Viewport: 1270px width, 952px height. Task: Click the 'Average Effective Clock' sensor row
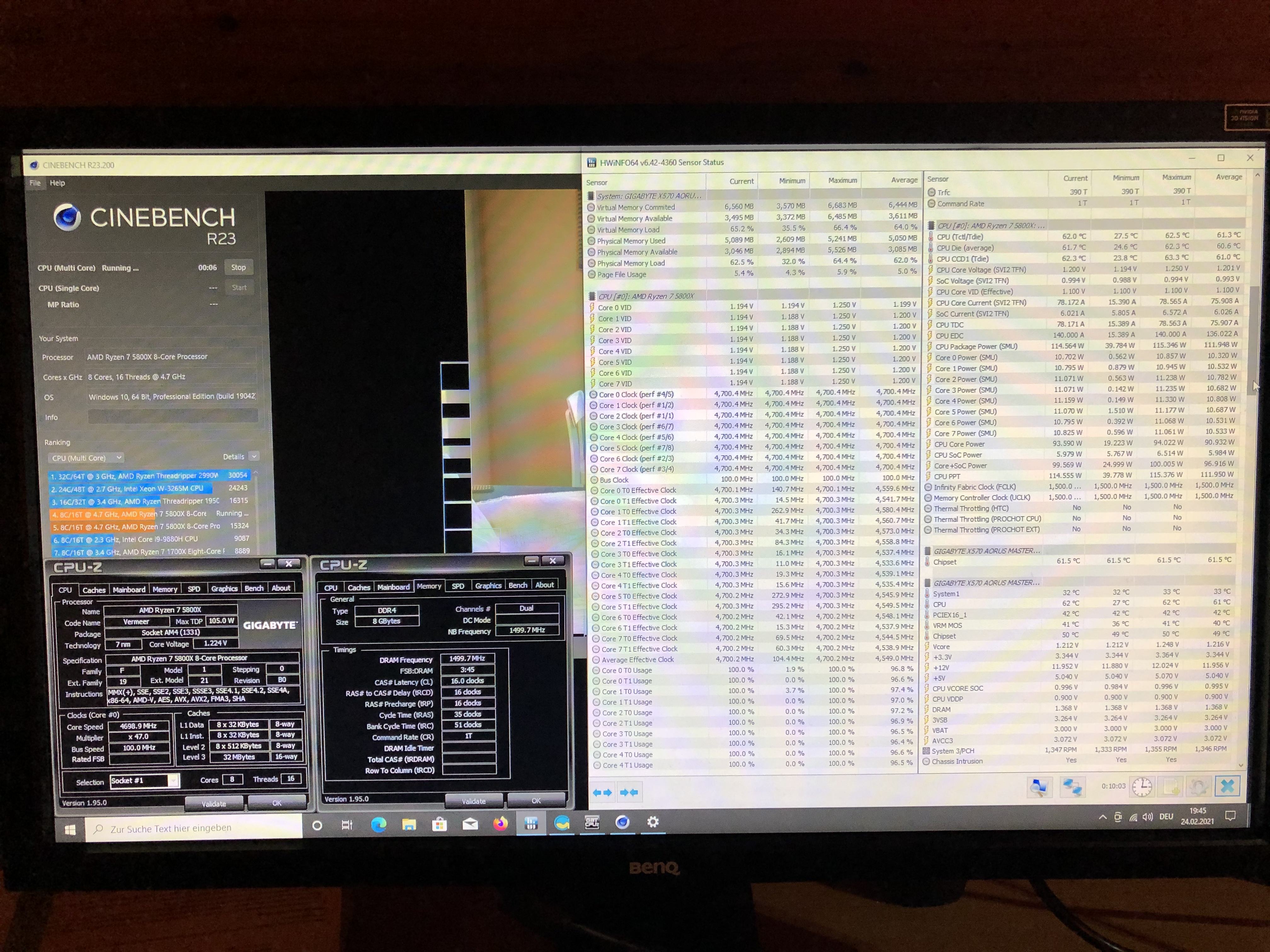[x=753, y=659]
